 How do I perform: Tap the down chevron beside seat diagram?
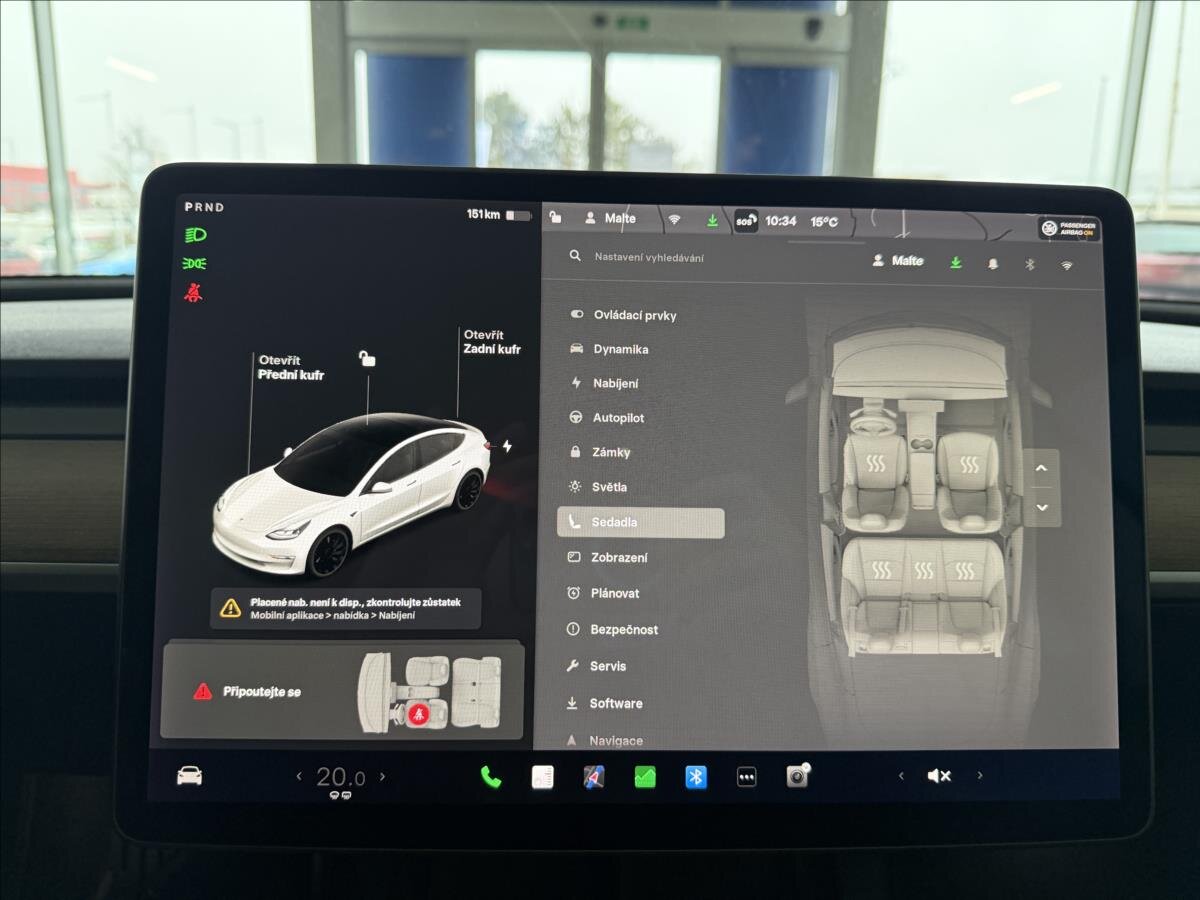click(1041, 509)
